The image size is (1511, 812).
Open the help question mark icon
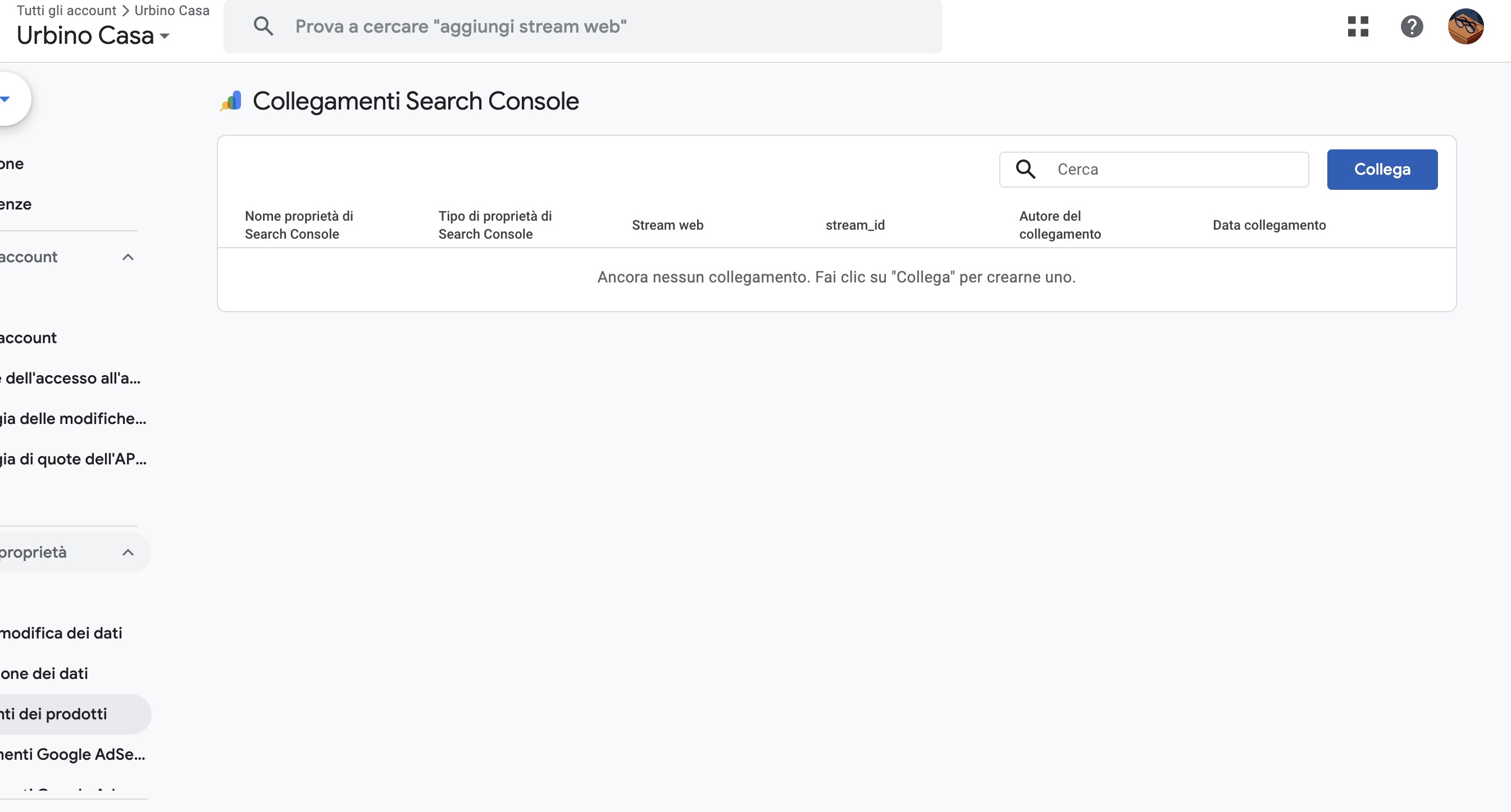pos(1412,26)
